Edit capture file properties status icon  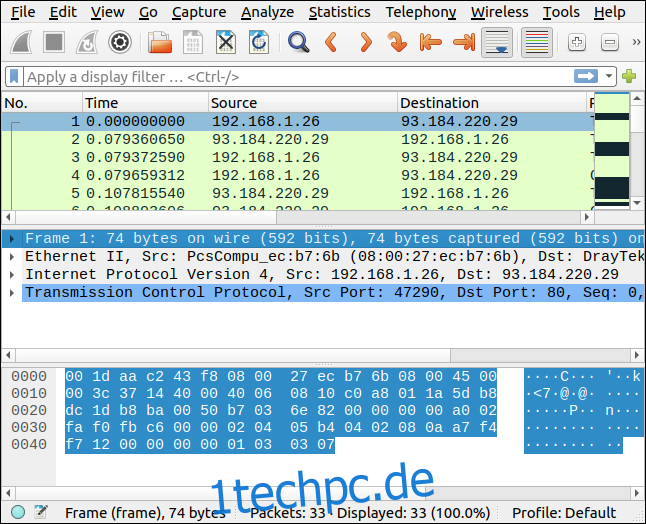point(41,512)
